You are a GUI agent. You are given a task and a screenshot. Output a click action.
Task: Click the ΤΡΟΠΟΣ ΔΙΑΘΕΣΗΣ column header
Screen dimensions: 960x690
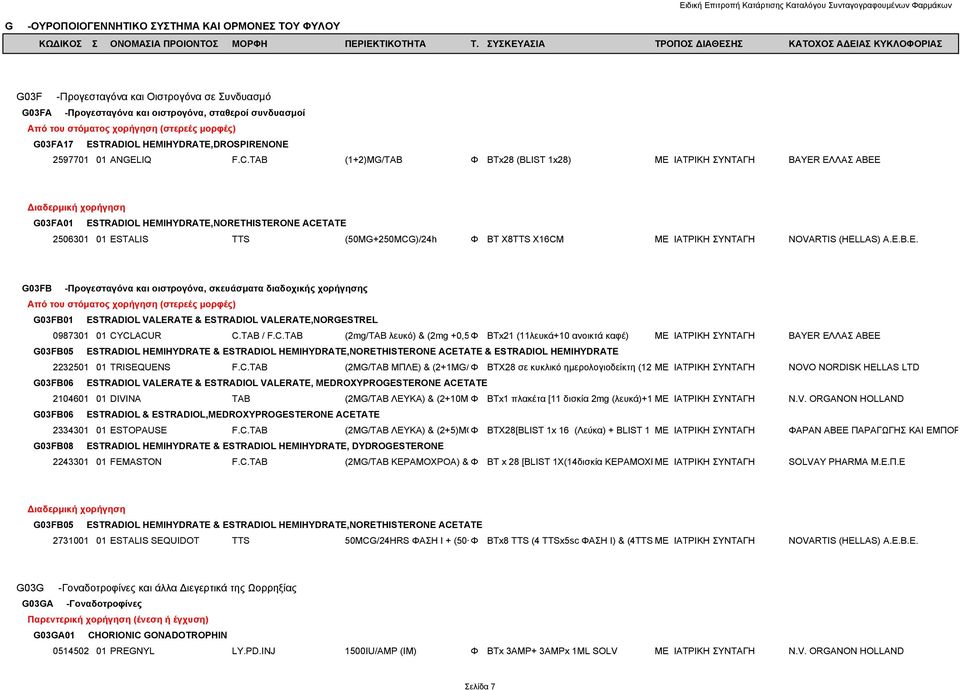(x=699, y=44)
